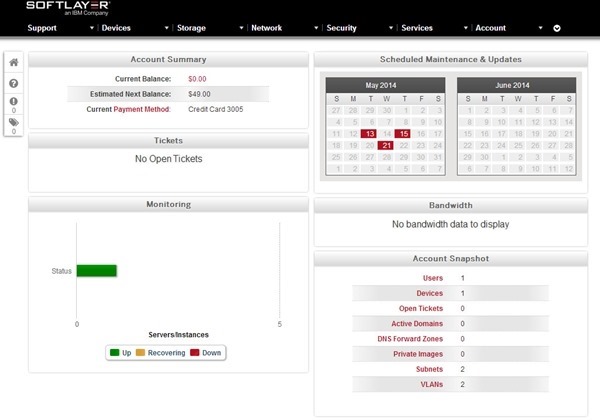
Task: Open the notifications alert icon
Action: pos(14,101)
